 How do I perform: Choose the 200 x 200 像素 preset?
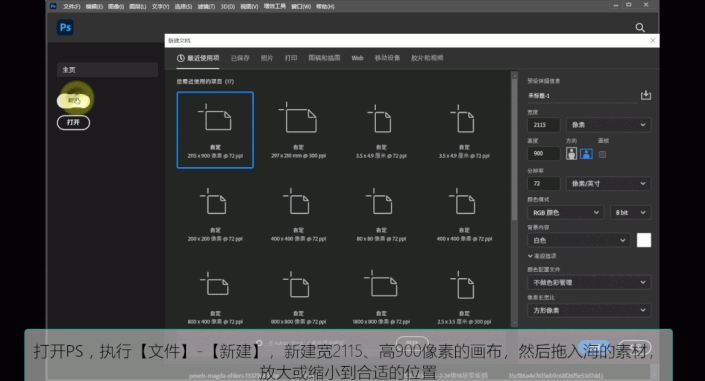pos(215,214)
